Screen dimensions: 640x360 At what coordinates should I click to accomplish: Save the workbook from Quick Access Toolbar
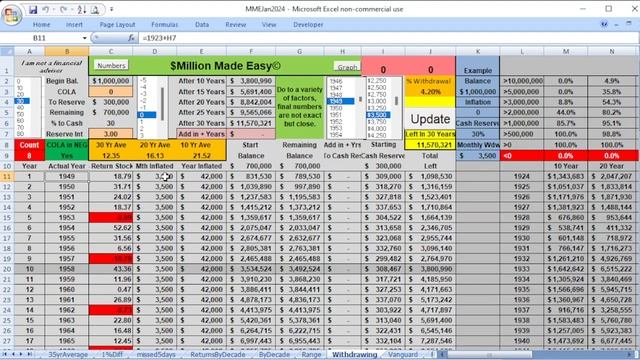(x=33, y=9)
